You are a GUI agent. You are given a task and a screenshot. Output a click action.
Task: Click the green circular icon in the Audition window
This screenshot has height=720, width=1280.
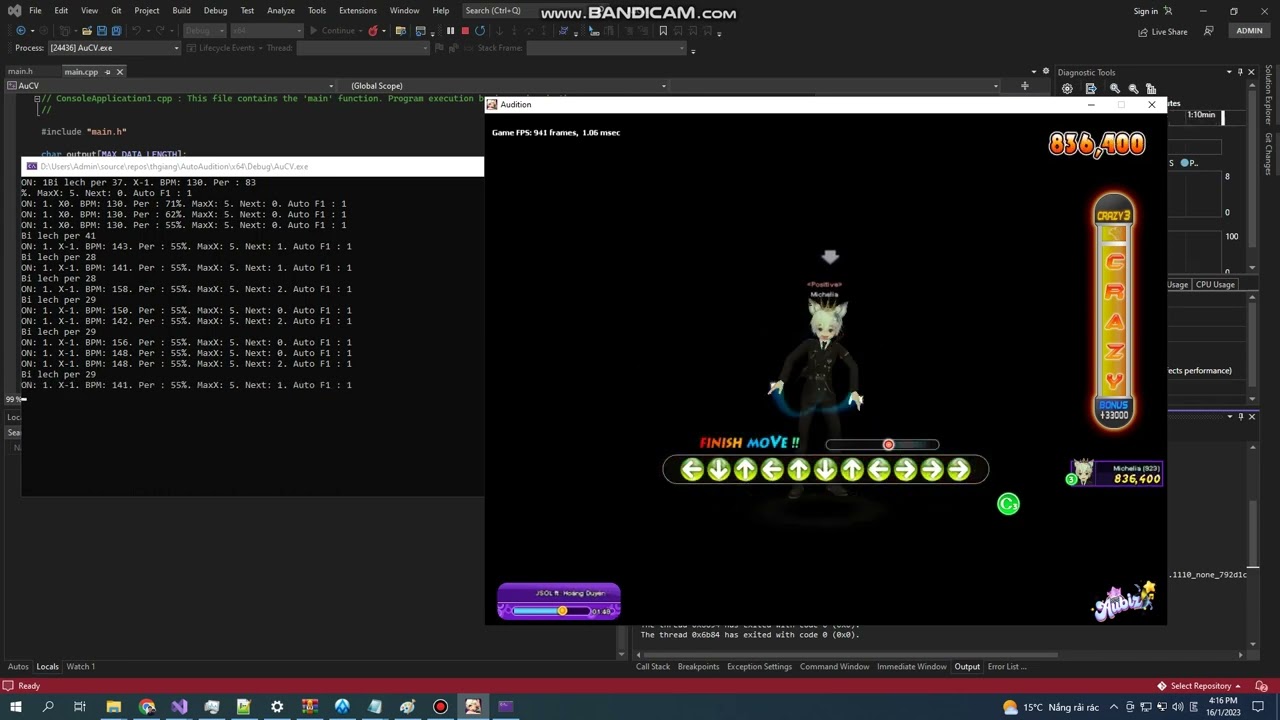tap(1008, 504)
